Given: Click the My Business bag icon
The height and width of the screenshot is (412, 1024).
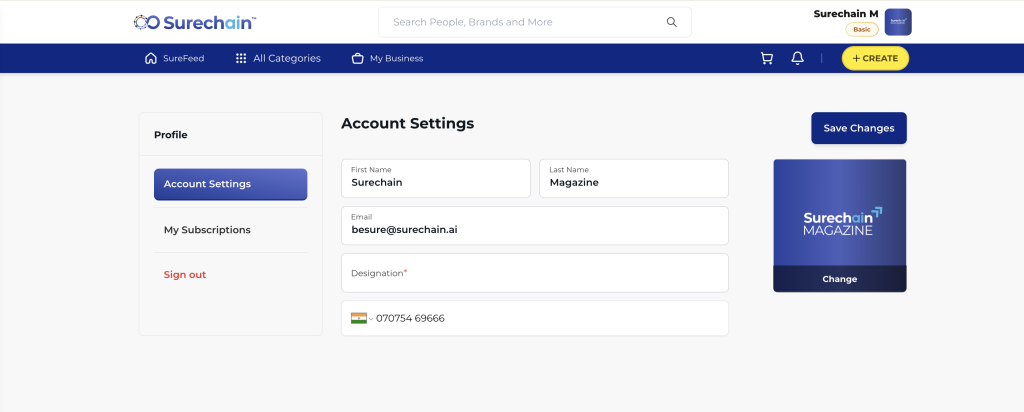Looking at the screenshot, I should pyautogui.click(x=357, y=59).
